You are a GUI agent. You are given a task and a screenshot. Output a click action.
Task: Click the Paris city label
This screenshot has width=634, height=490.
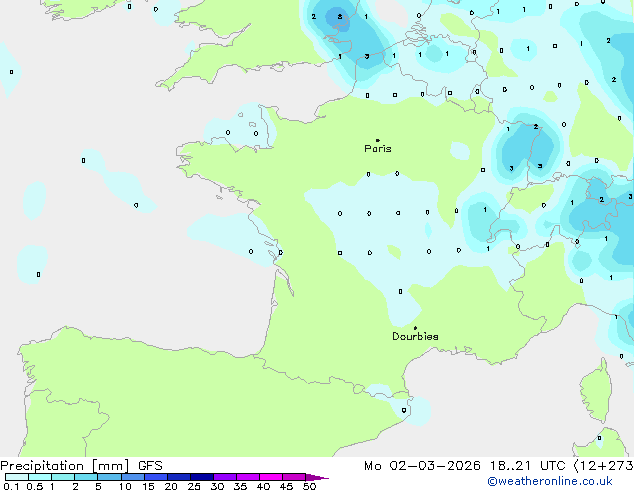[378, 148]
